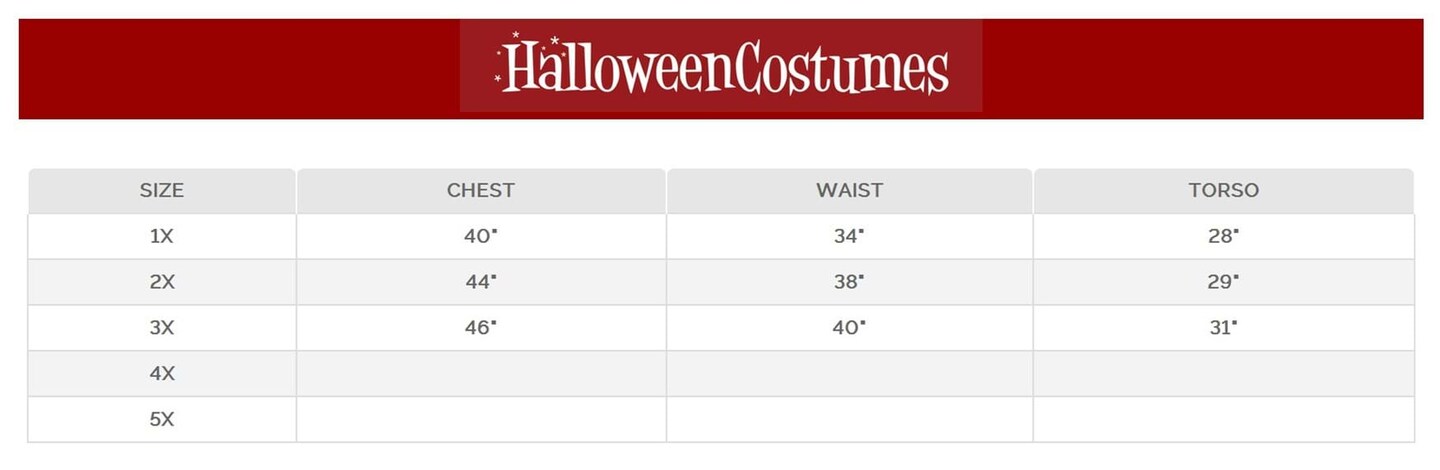Click the 3X chest value 46"
This screenshot has height=470, width=1440.
481,328
